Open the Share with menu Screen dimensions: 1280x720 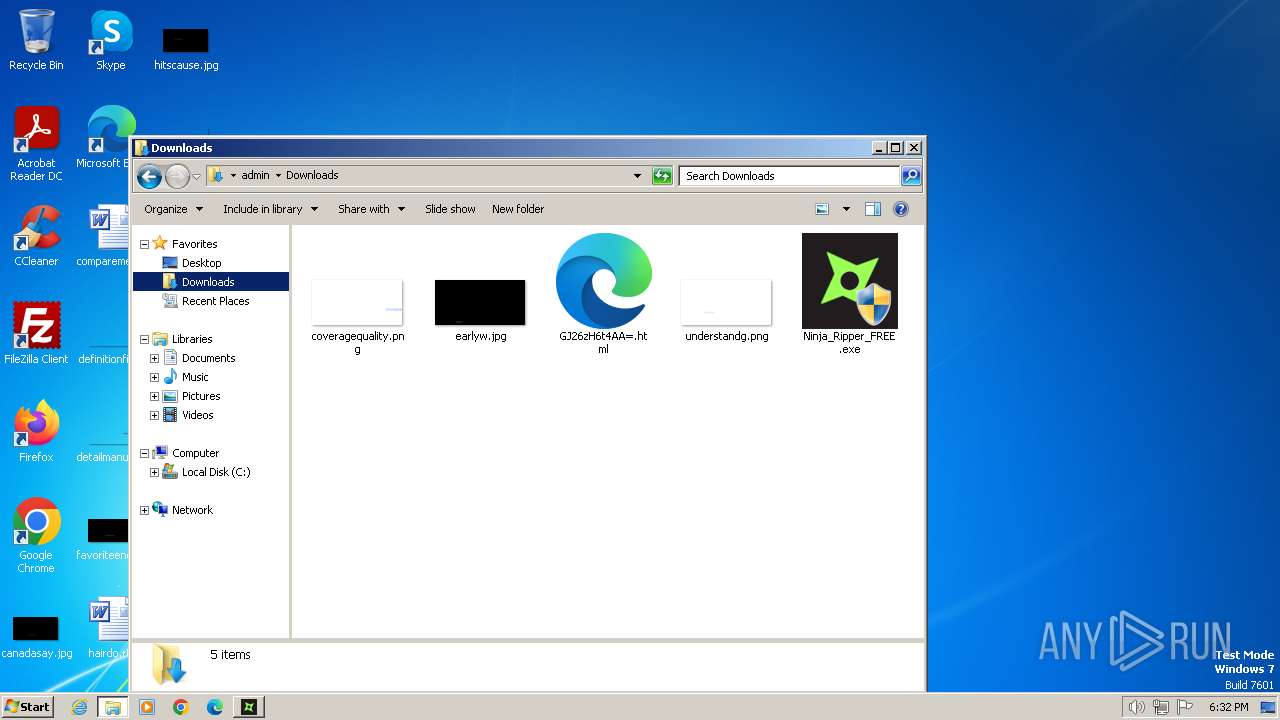371,209
